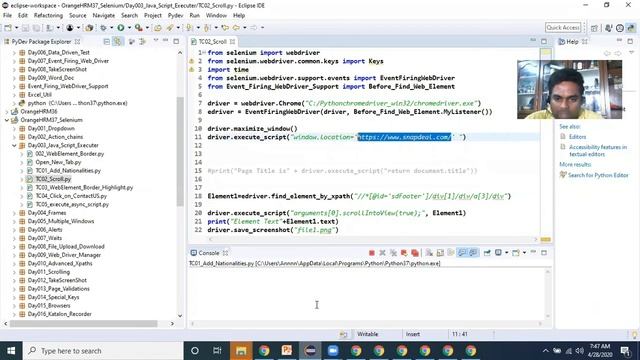Open File Explorer from the taskbar
Image resolution: width=640 pixels, height=360 pixels.
[x=241, y=351]
